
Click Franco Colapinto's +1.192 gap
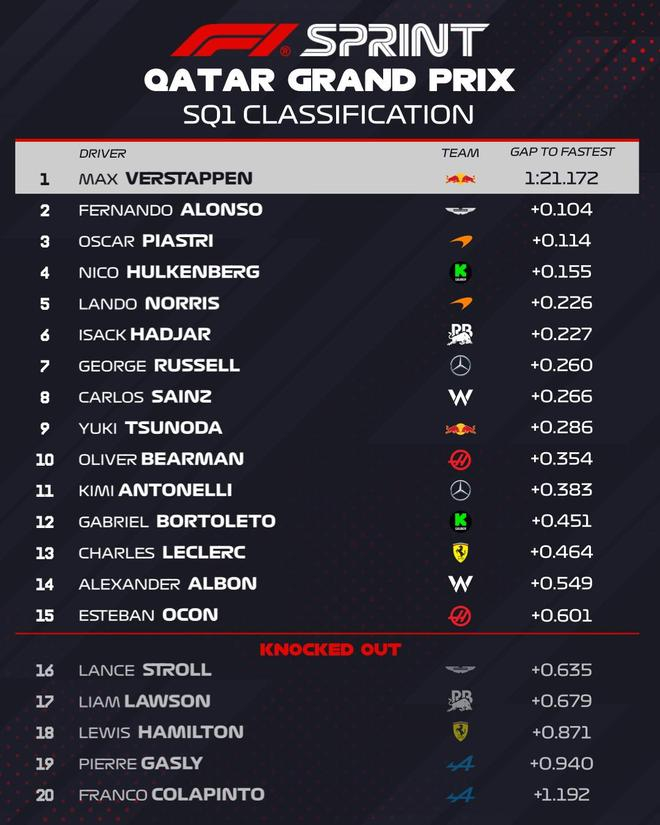coord(561,795)
